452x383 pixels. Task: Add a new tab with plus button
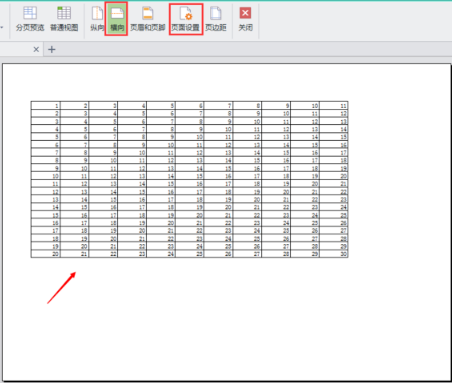coord(52,50)
